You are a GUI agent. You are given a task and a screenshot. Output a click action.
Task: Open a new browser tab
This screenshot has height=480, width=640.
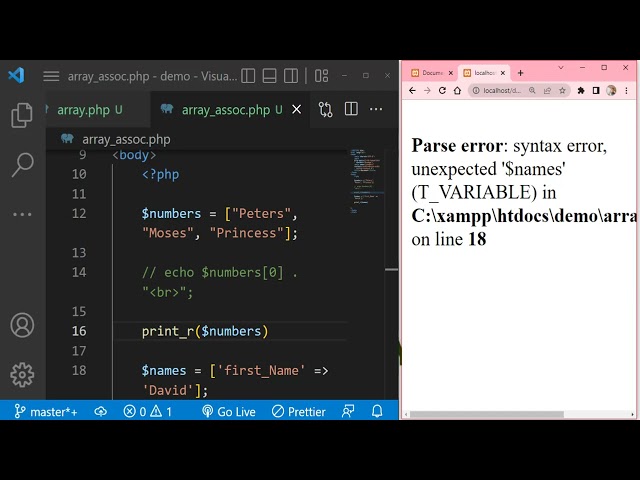click(520, 73)
